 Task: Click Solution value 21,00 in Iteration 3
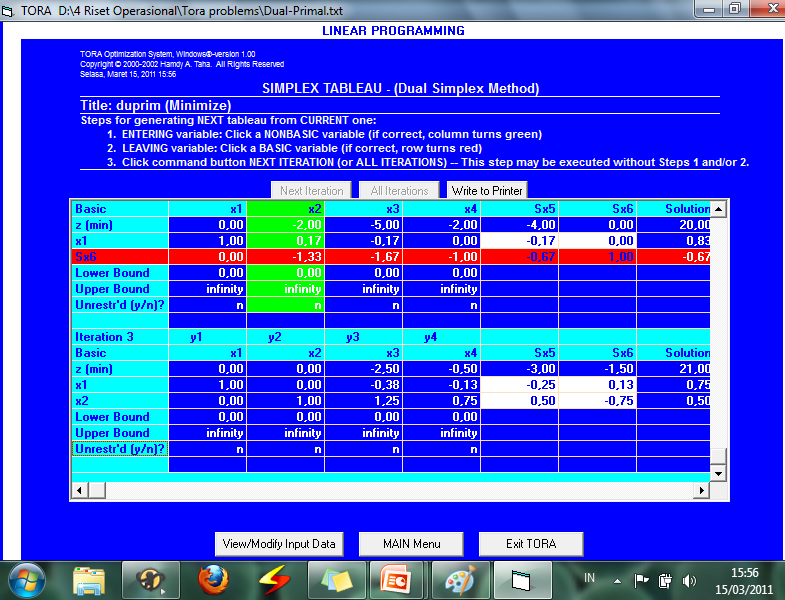click(x=673, y=369)
